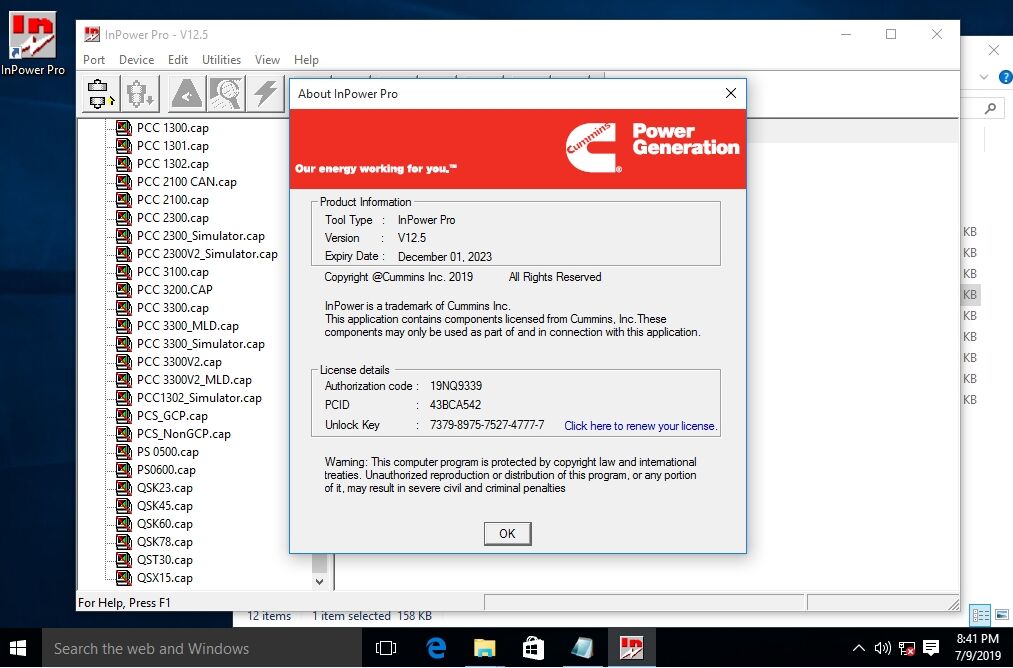Click the notebook app taskbar icon

tap(582, 648)
